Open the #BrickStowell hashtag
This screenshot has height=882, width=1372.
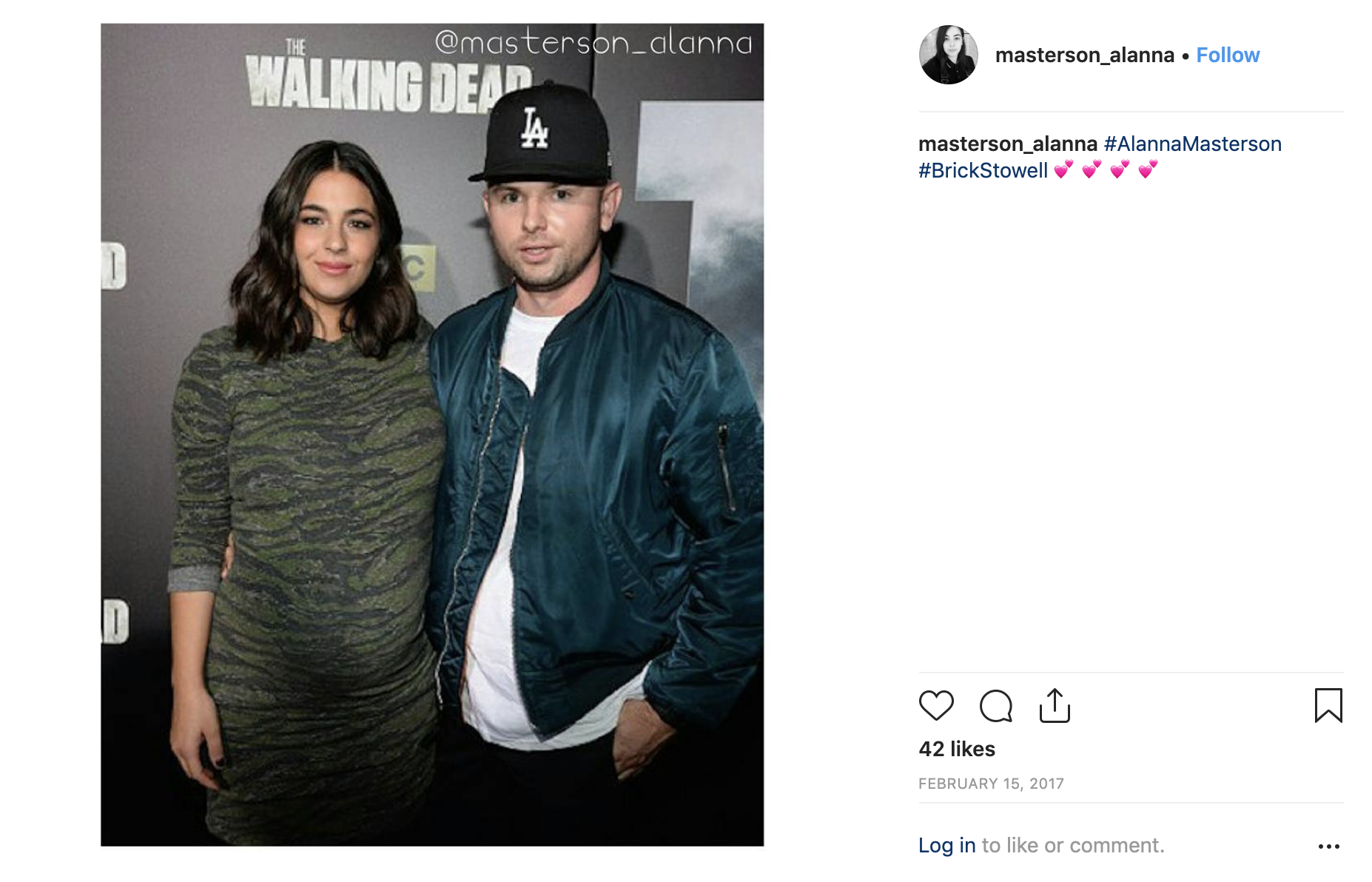983,170
